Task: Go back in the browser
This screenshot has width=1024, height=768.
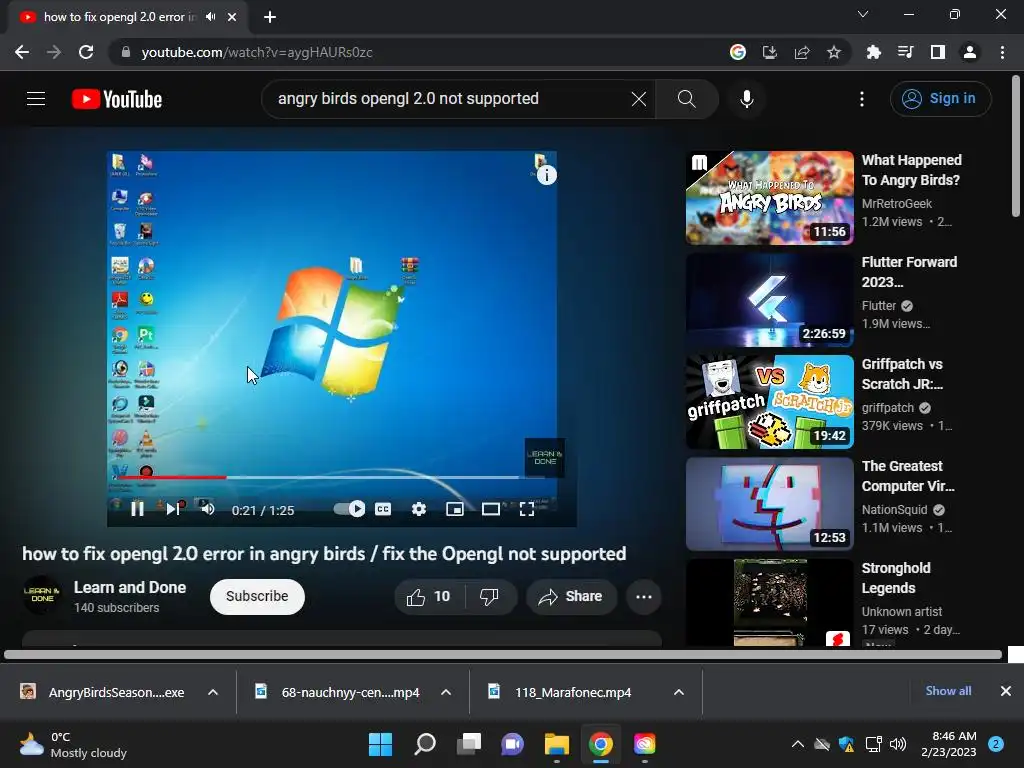Action: (x=22, y=52)
